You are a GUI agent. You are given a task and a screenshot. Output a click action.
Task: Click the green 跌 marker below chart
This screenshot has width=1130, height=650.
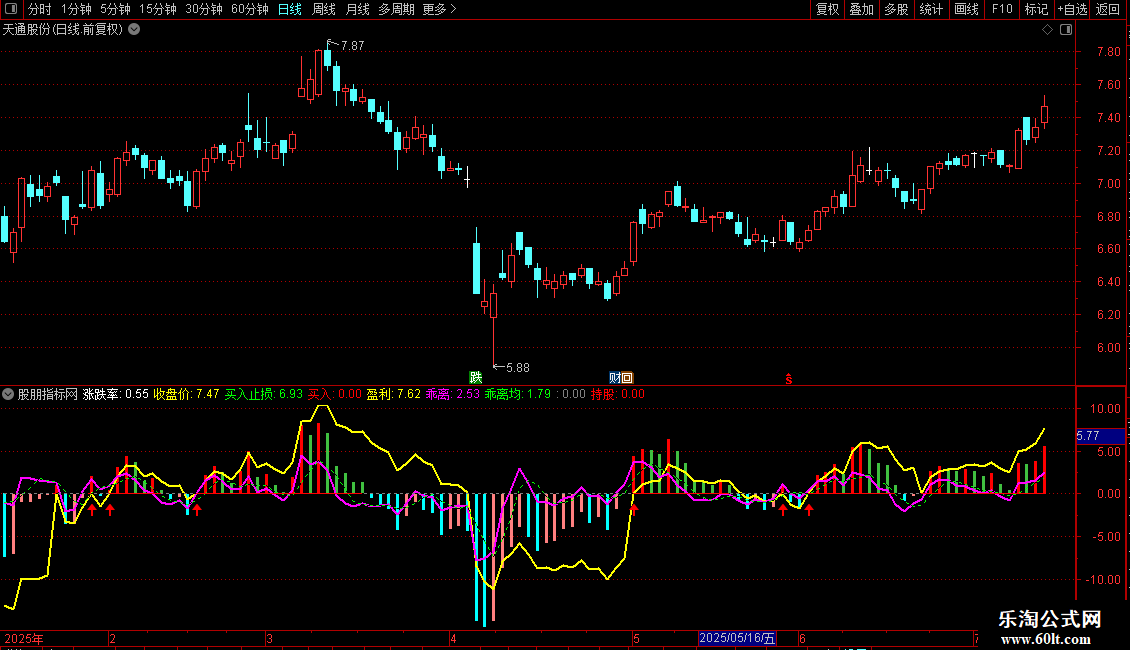click(x=476, y=378)
